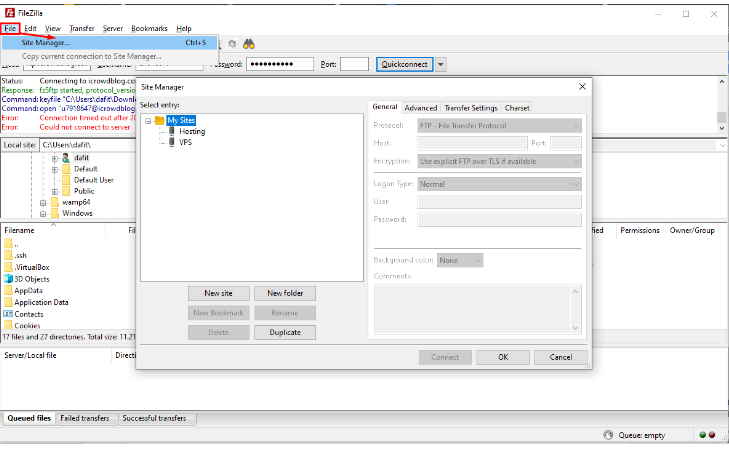Click the binoculars search icon in toolbar

(x=249, y=44)
